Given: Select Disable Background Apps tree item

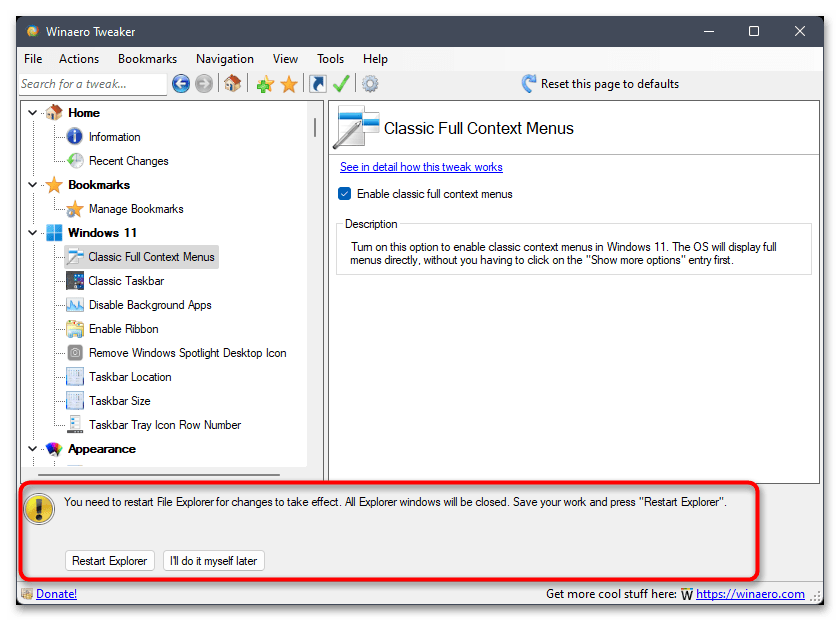Looking at the screenshot, I should (150, 305).
